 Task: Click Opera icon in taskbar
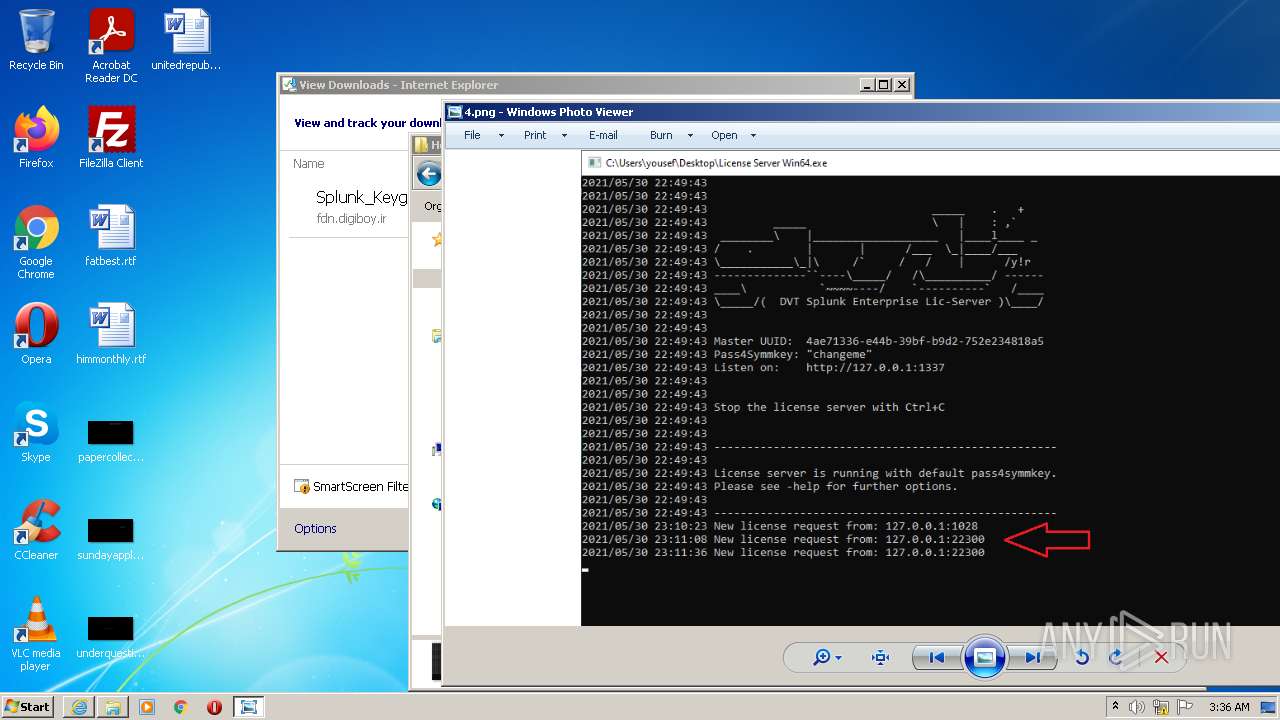point(214,707)
